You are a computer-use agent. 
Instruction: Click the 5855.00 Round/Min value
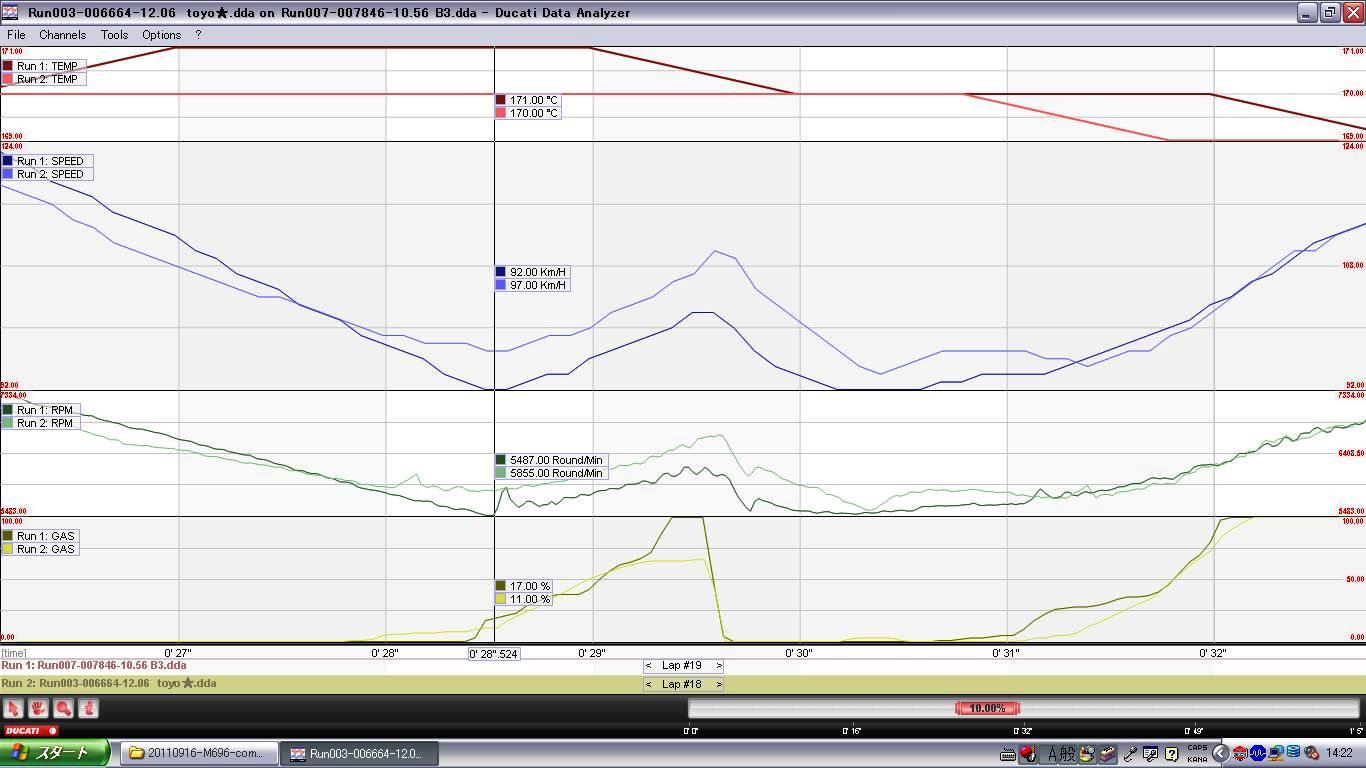(550, 473)
